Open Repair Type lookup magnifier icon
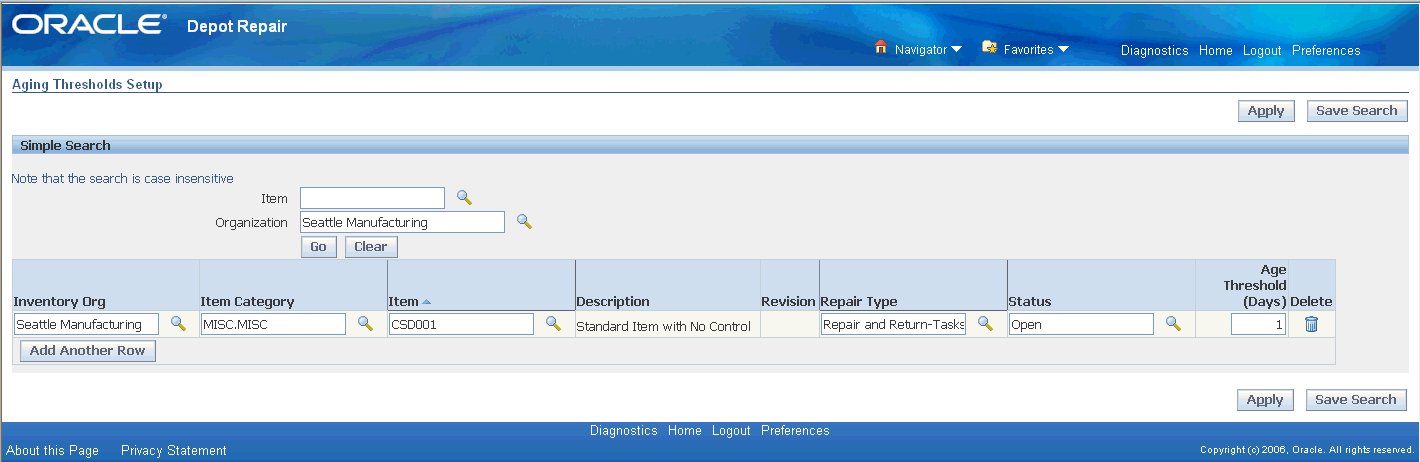 985,323
